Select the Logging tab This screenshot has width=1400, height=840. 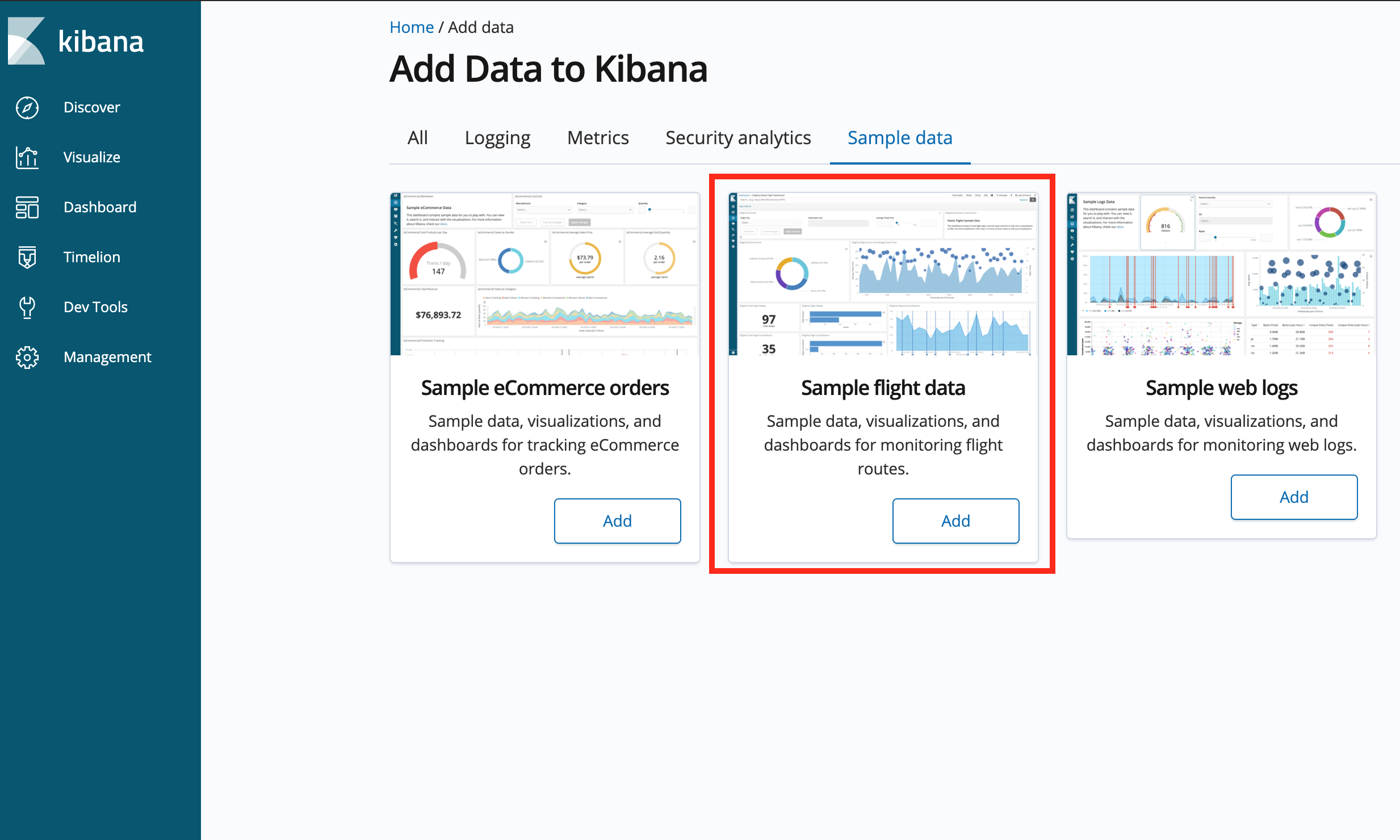tap(497, 138)
